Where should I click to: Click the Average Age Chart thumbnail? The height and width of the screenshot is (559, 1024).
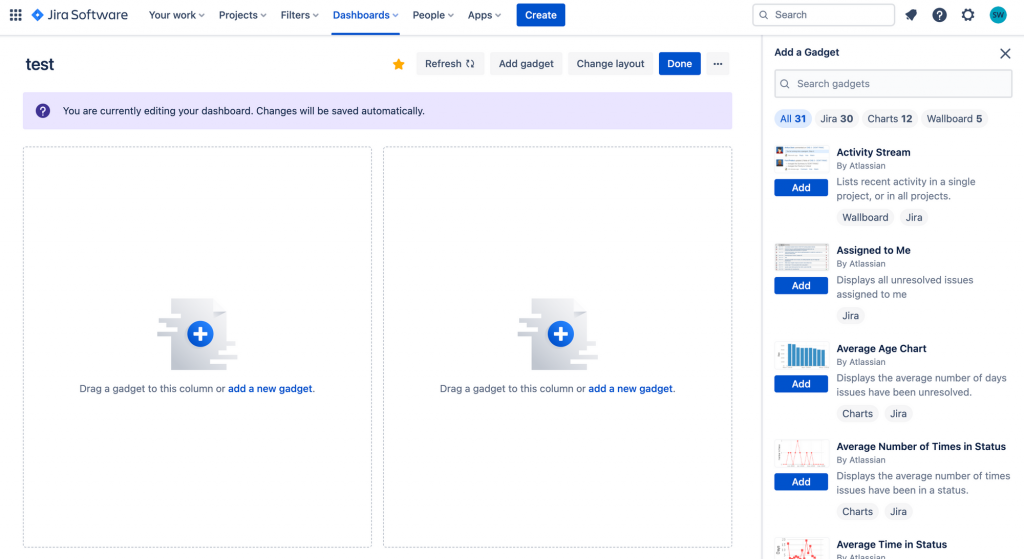pyautogui.click(x=801, y=355)
